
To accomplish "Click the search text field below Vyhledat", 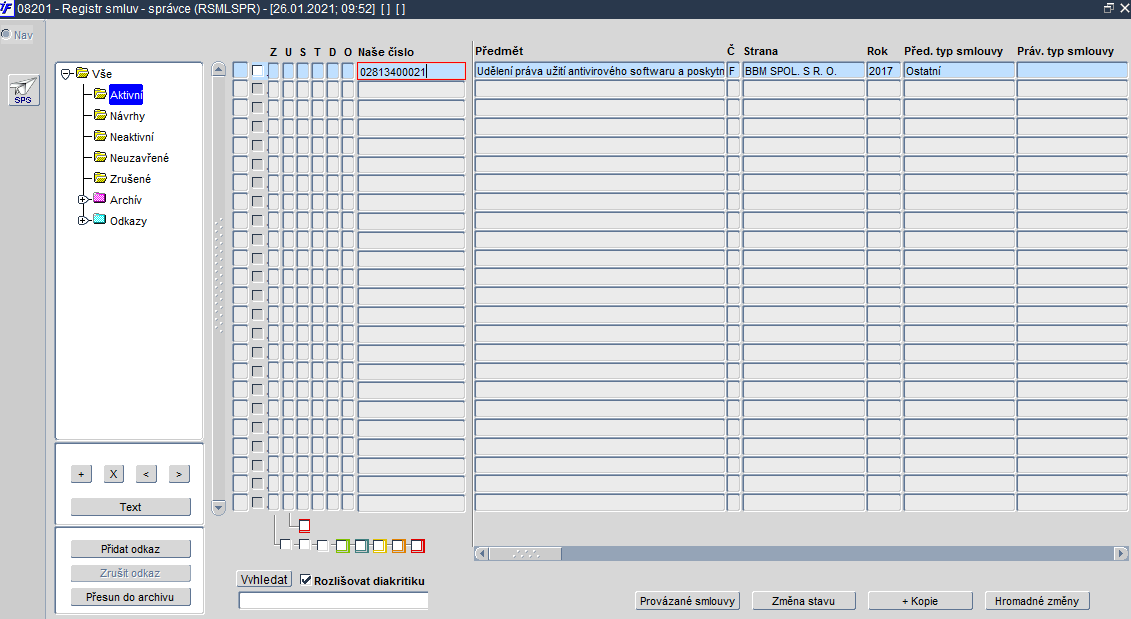I will point(333,600).
